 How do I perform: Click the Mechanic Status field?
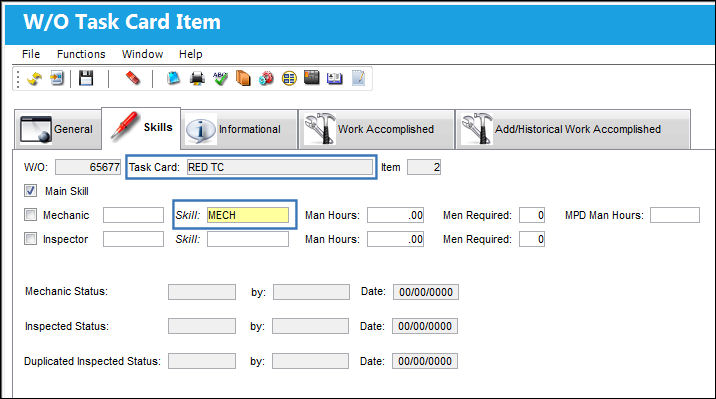point(202,292)
